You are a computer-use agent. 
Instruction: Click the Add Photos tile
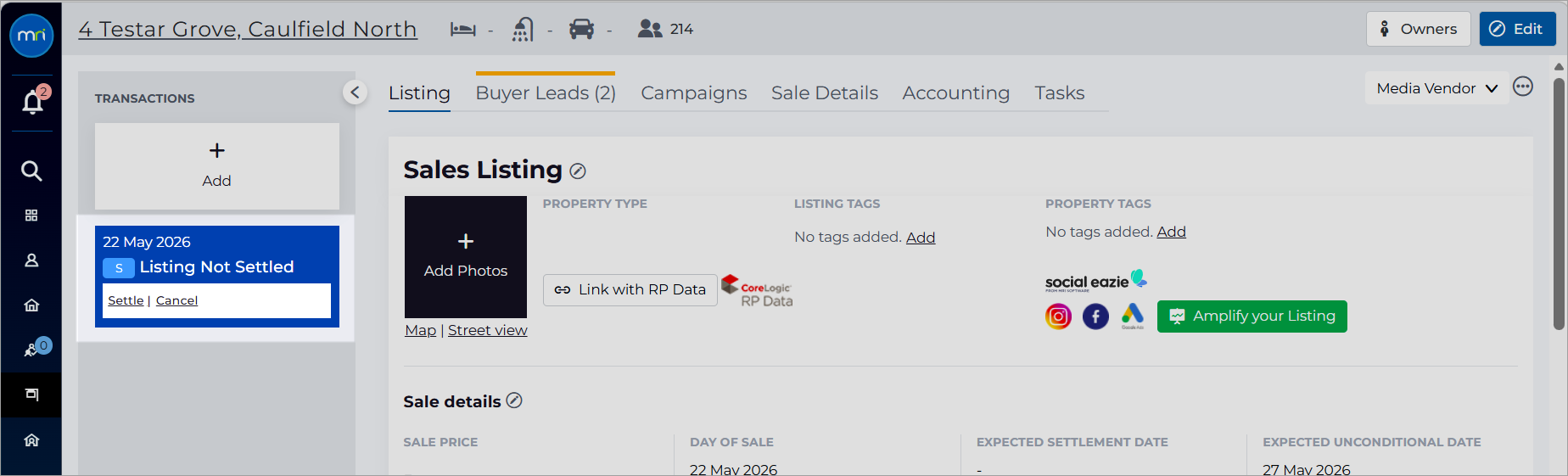point(465,257)
